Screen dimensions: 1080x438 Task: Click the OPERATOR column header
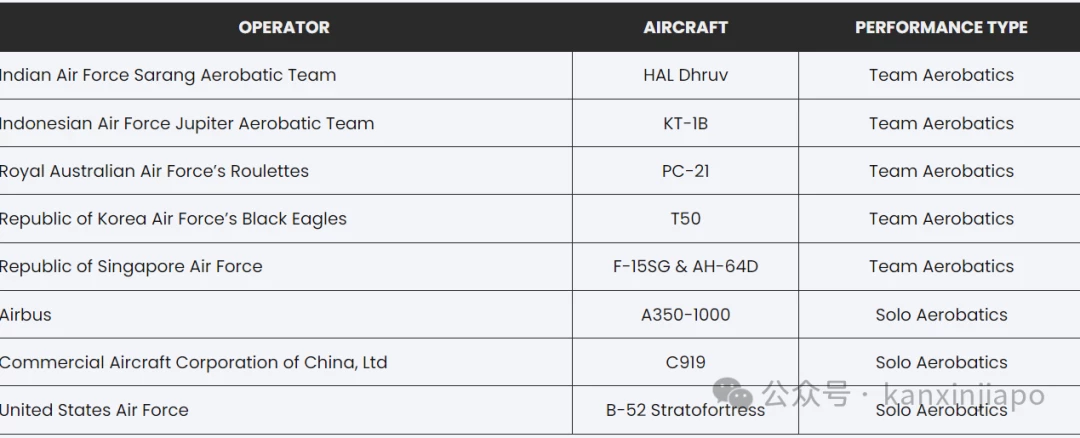coord(284,28)
